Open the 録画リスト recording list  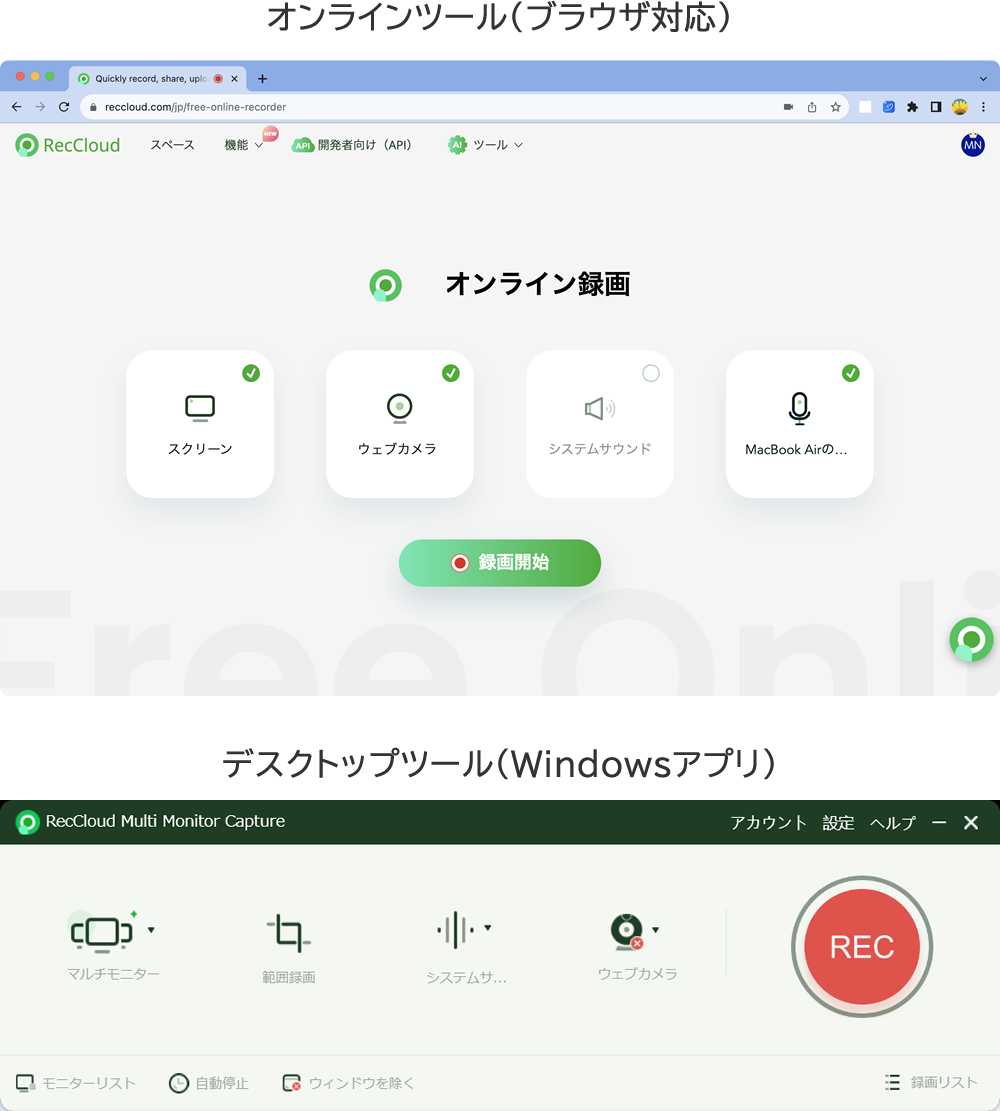pyautogui.click(x=931, y=1082)
